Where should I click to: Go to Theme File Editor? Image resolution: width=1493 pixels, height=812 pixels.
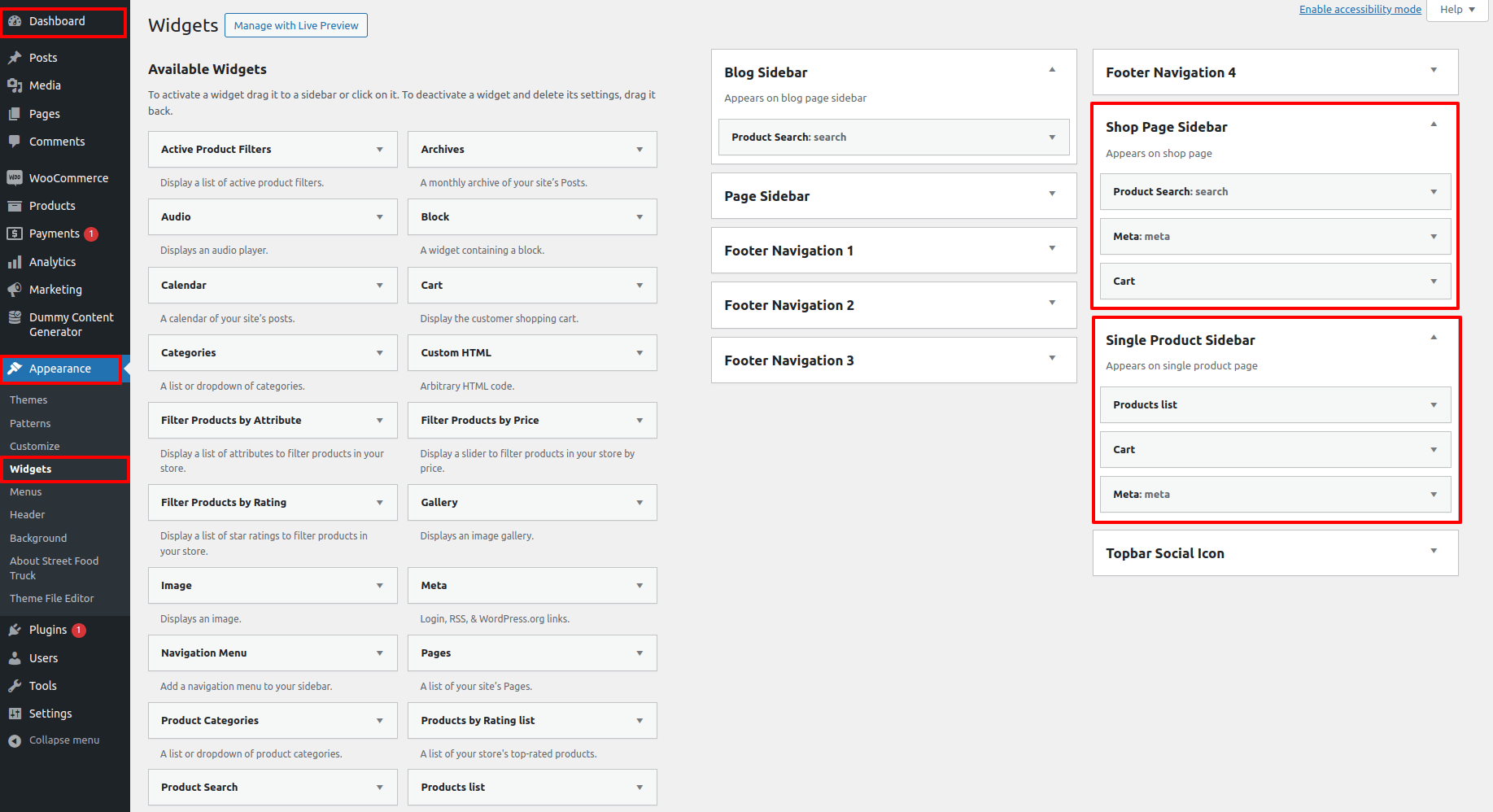click(x=52, y=599)
